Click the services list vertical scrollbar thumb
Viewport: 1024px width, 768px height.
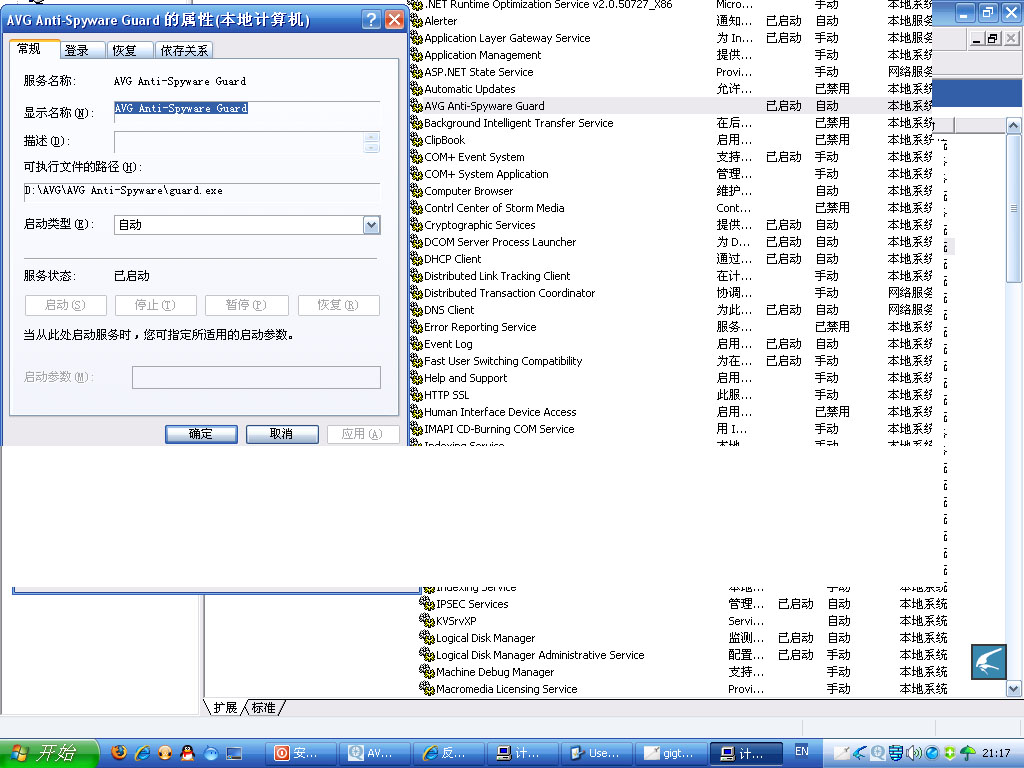[x=1014, y=208]
